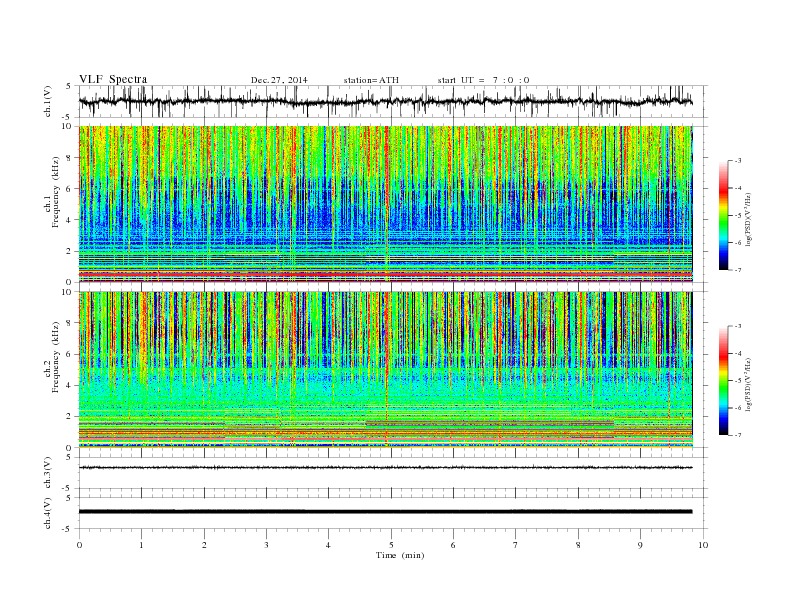Click the "VLF Spectra" plot title
The width and height of the screenshot is (792, 612).
point(113,79)
